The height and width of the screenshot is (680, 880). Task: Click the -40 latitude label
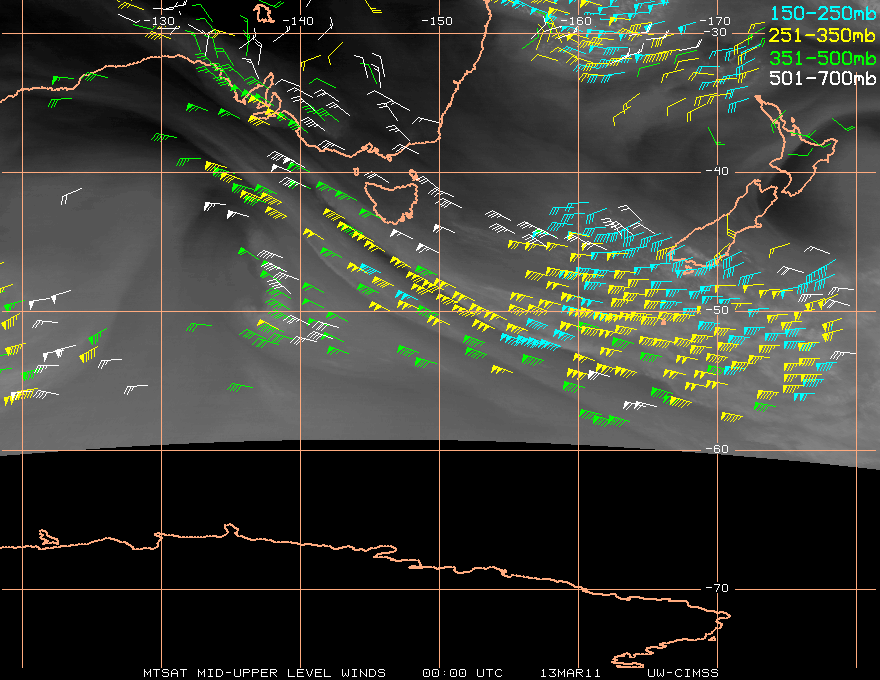717,171
